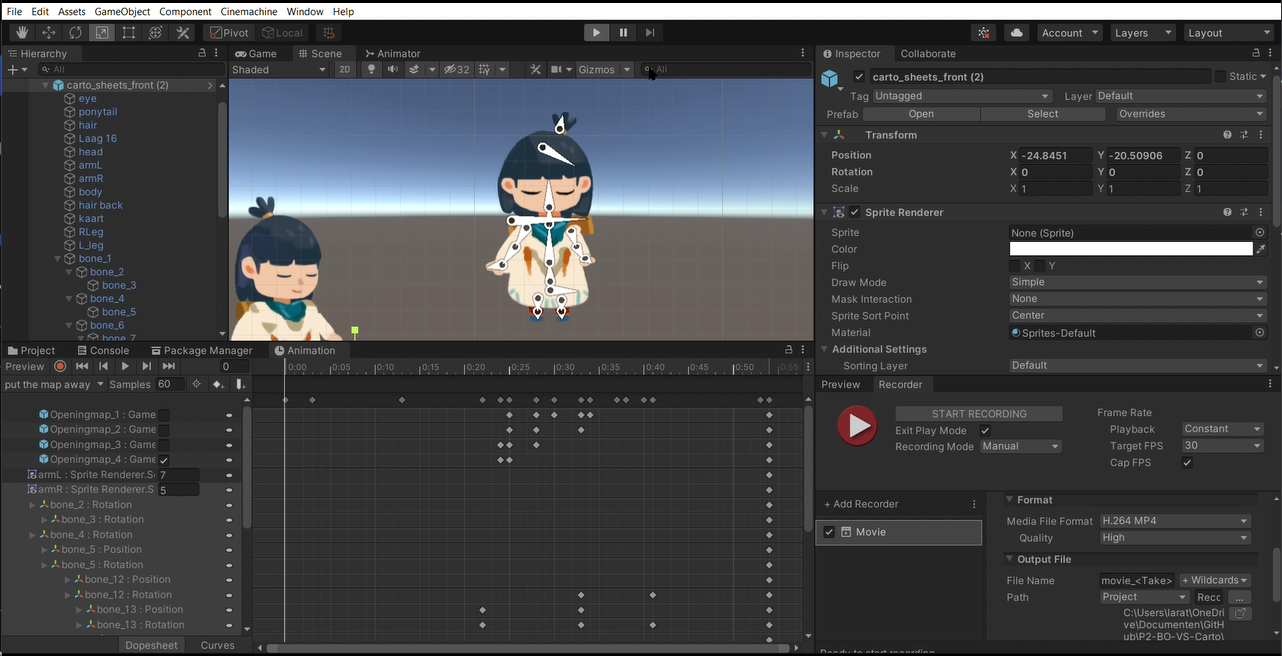
Task: Open Media File Format dropdown
Action: [x=1174, y=521]
